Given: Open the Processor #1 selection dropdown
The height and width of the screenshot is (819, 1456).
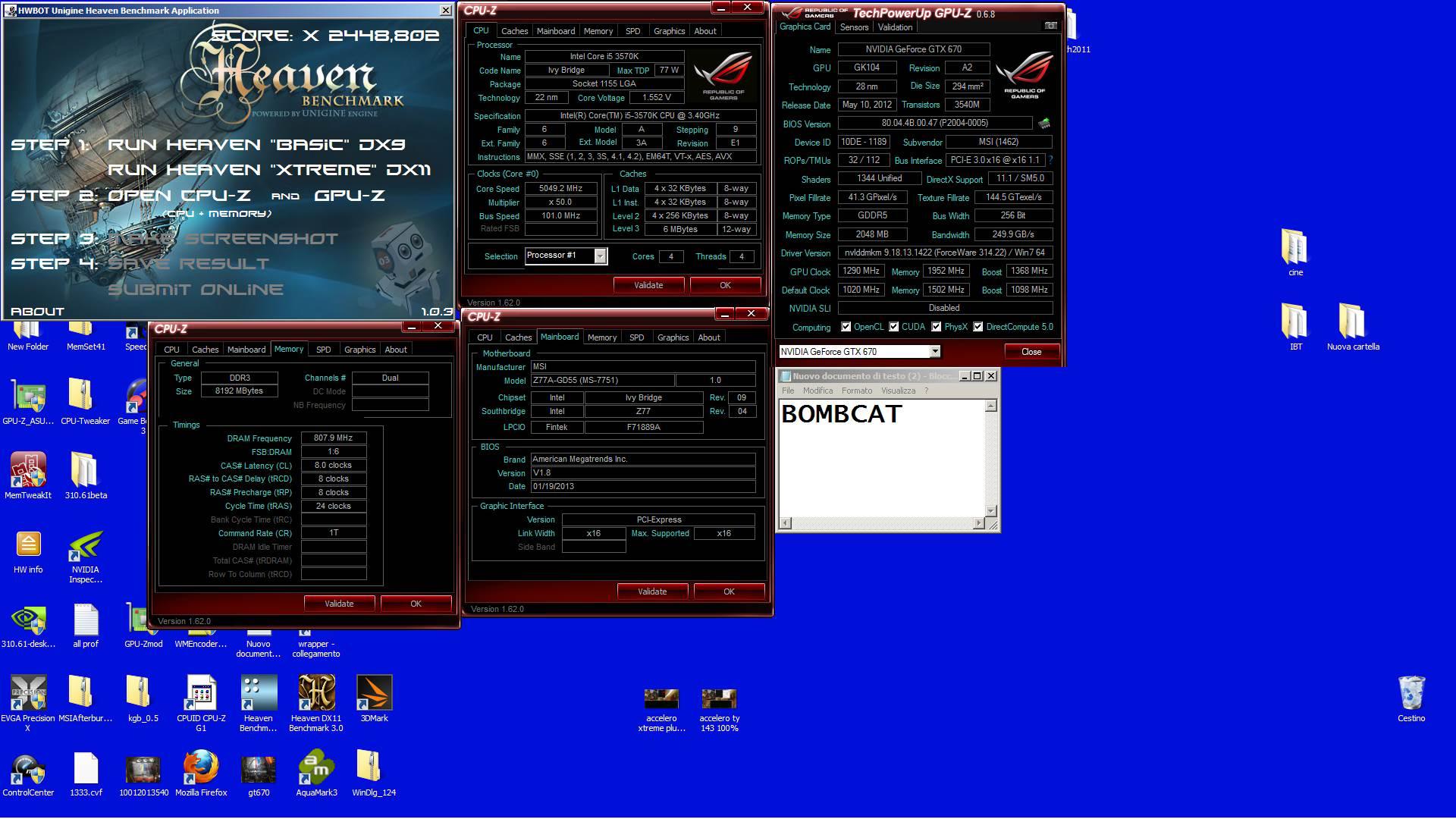Looking at the screenshot, I should pyautogui.click(x=600, y=256).
